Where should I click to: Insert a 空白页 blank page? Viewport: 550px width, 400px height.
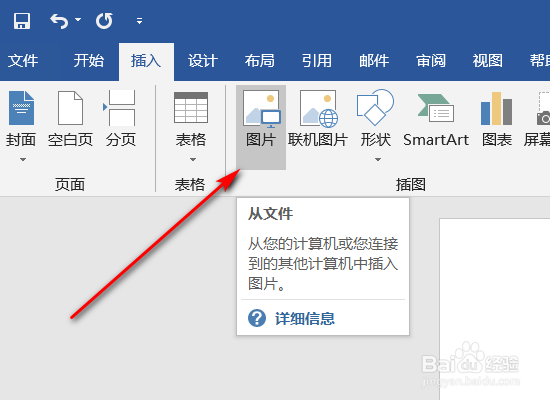coord(70,119)
